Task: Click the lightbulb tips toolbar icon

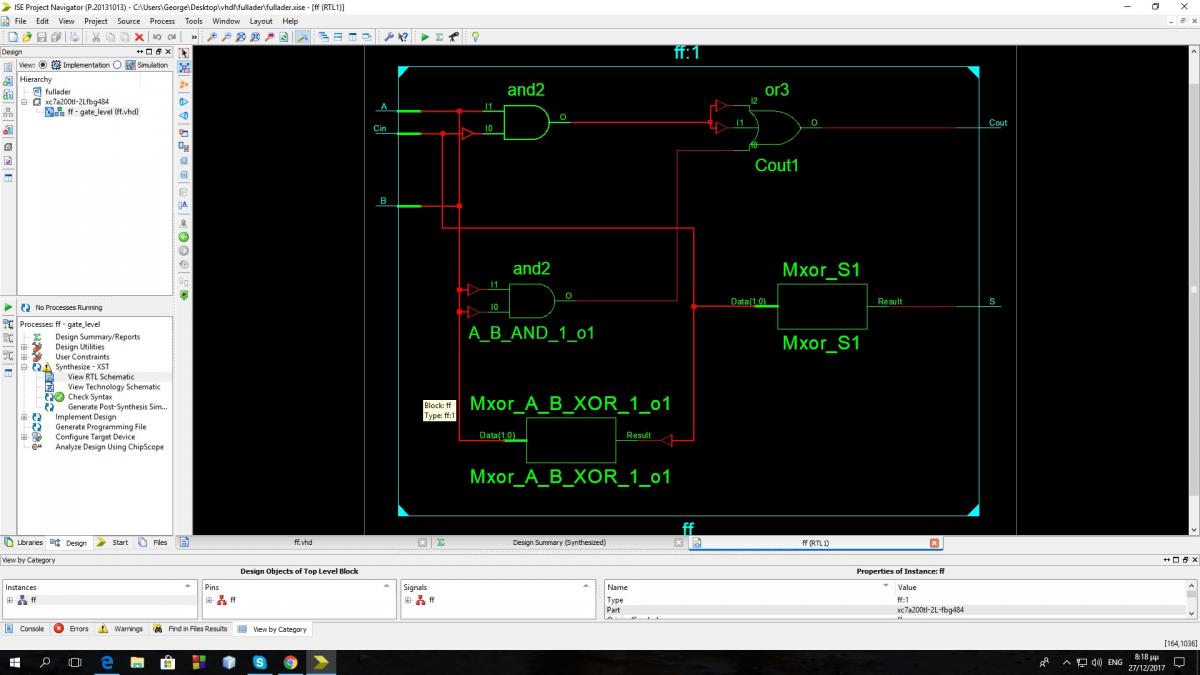Action: click(x=475, y=37)
